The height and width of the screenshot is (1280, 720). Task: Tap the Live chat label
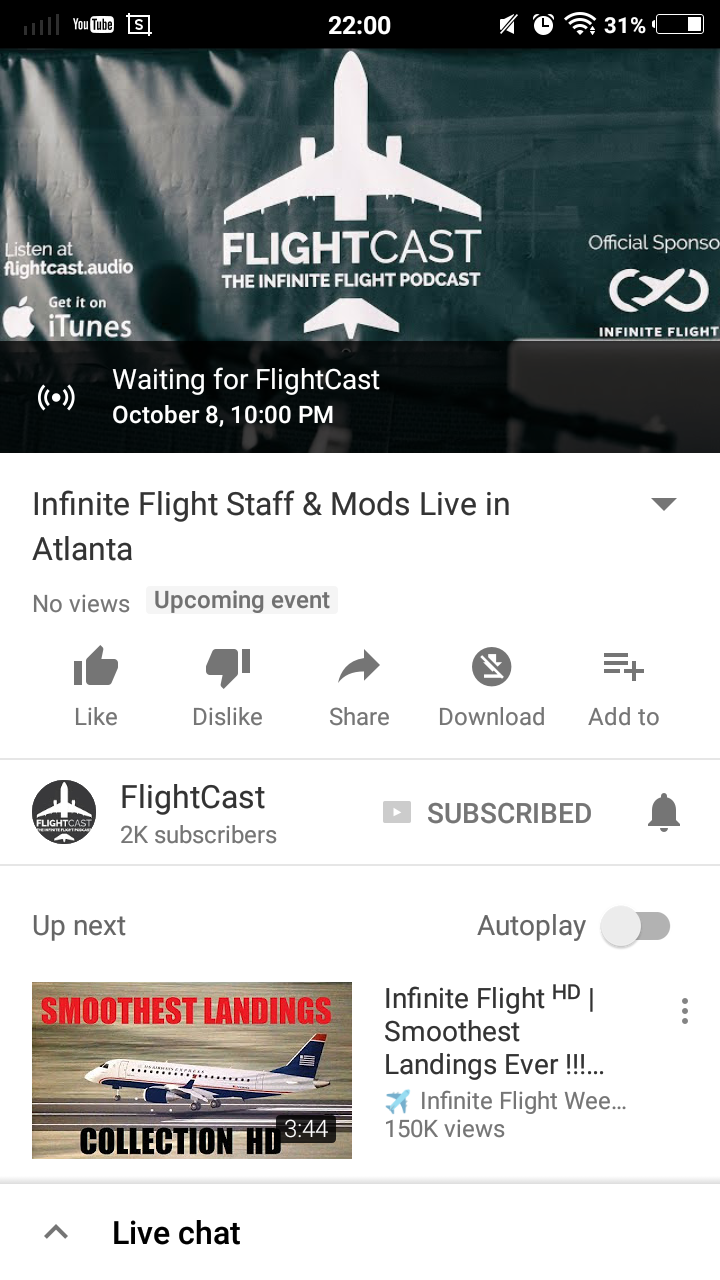pos(176,1233)
